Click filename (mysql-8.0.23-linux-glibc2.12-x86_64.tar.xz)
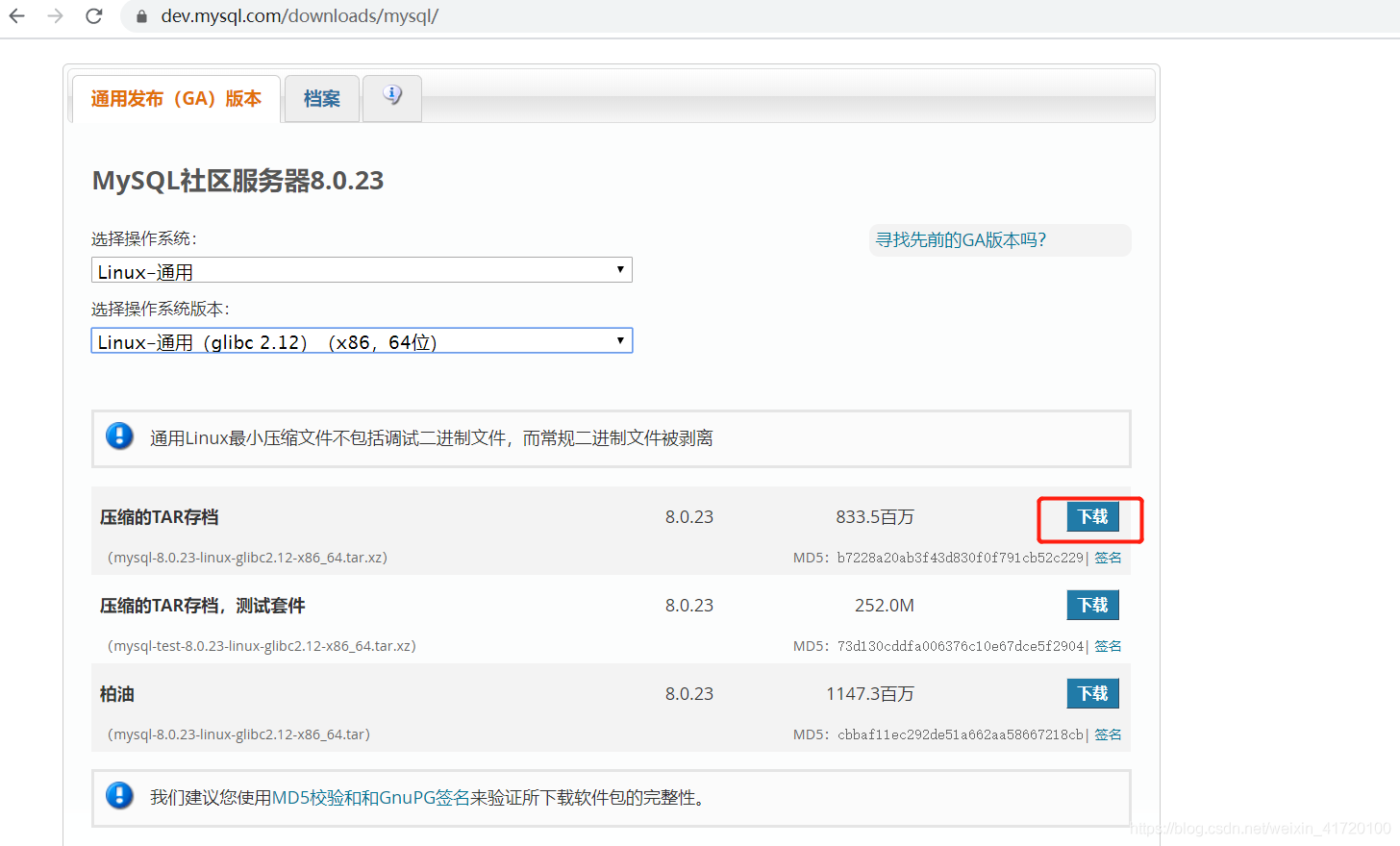The image size is (1400, 846). coord(247,558)
